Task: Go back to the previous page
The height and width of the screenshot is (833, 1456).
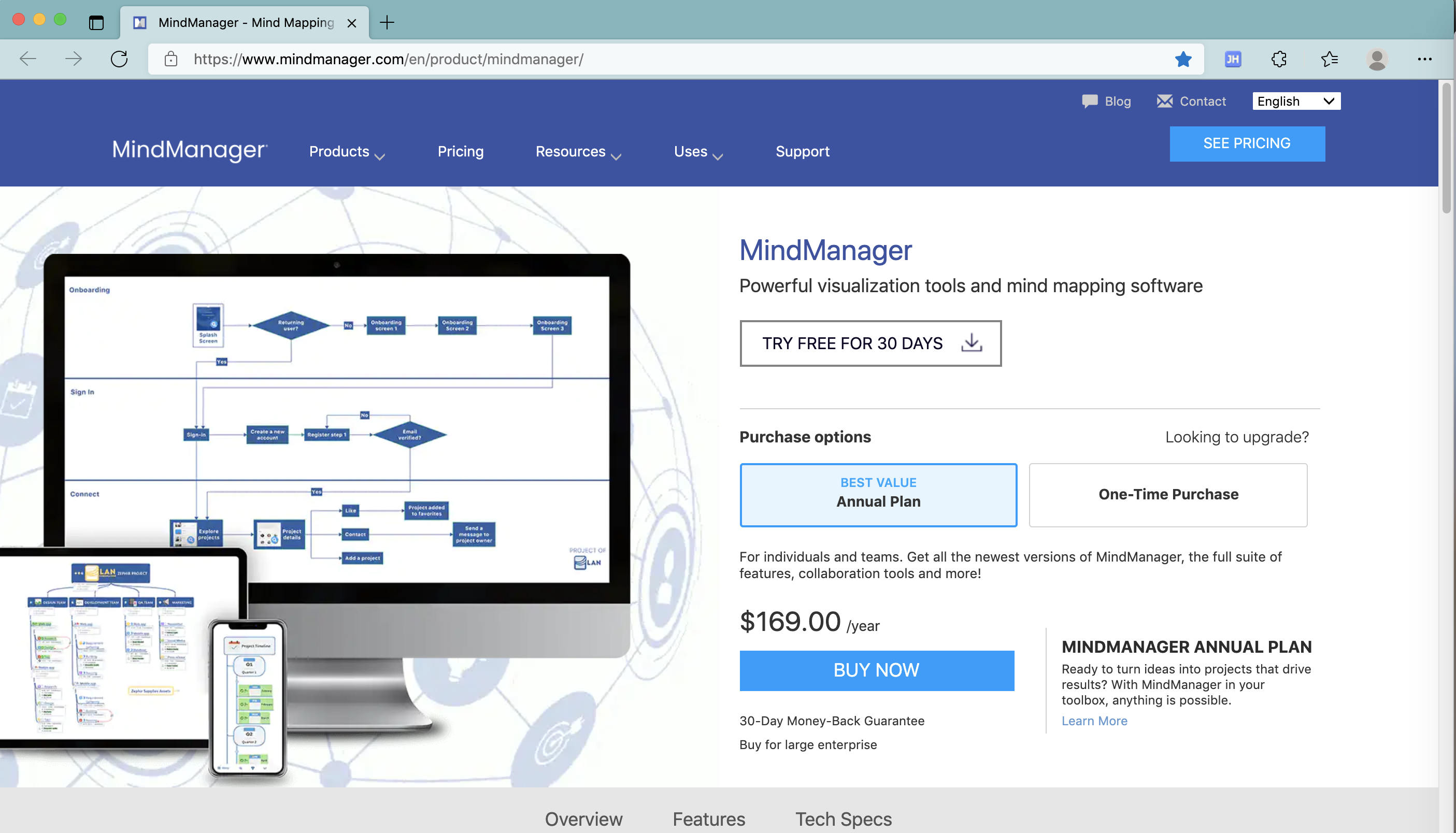Action: [x=28, y=59]
